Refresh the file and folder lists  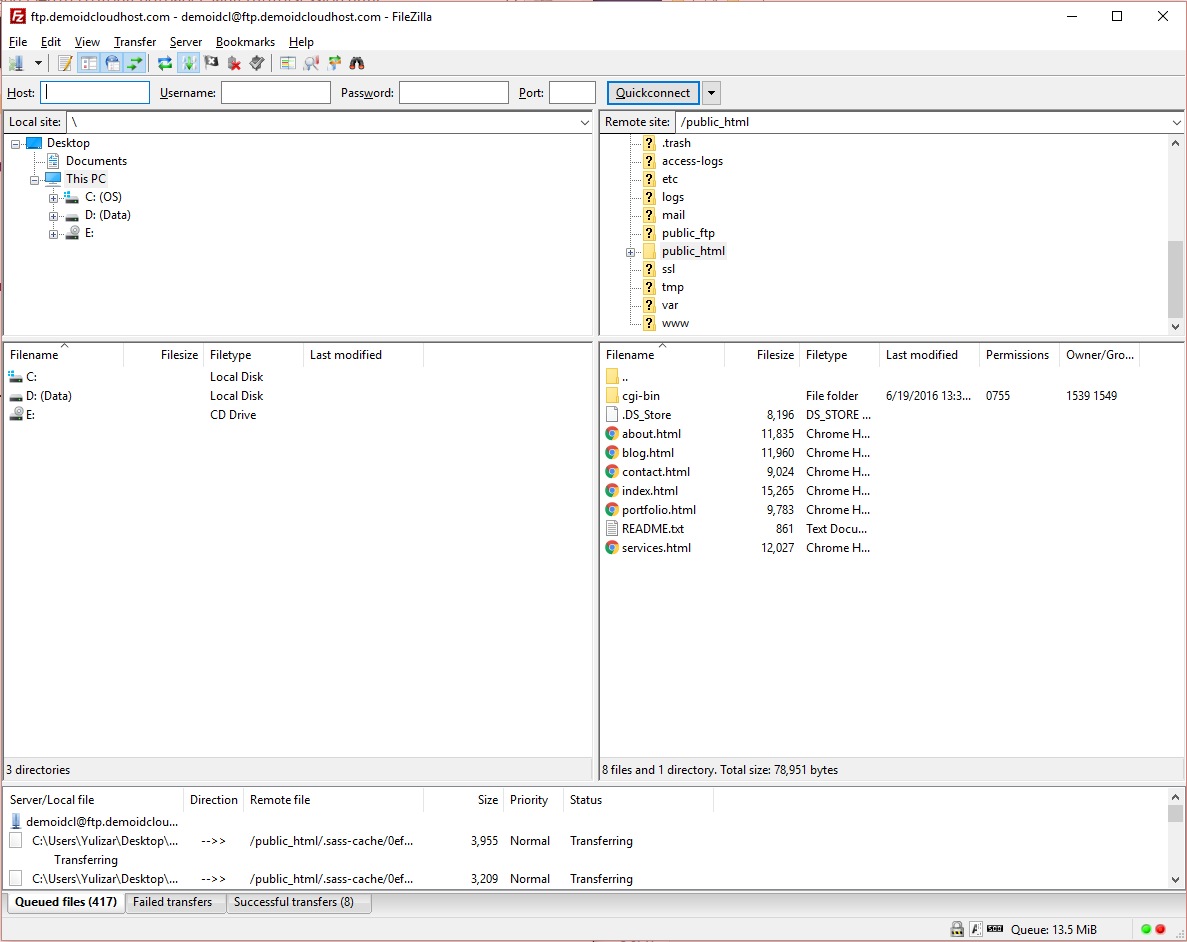[164, 62]
